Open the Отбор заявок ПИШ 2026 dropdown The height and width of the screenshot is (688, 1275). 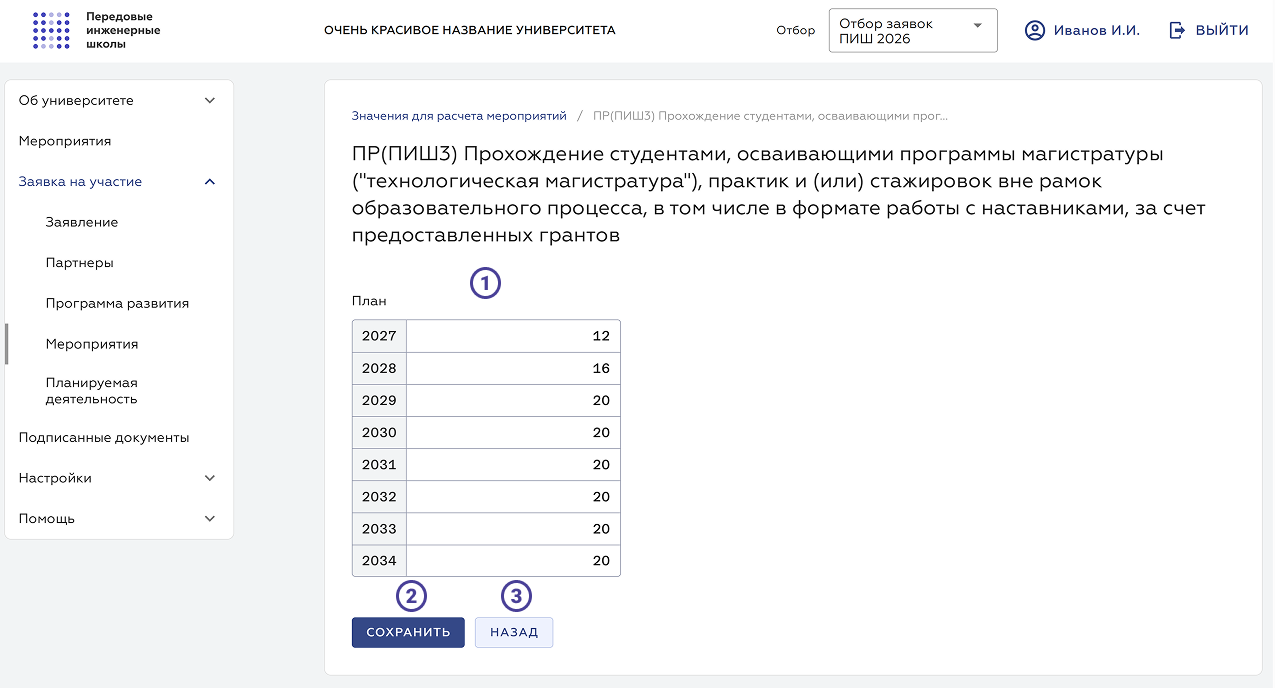[x=913, y=30]
